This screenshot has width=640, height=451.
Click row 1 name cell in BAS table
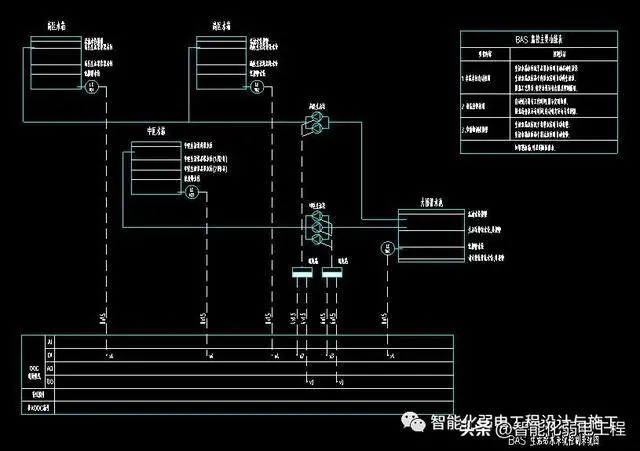click(485, 78)
